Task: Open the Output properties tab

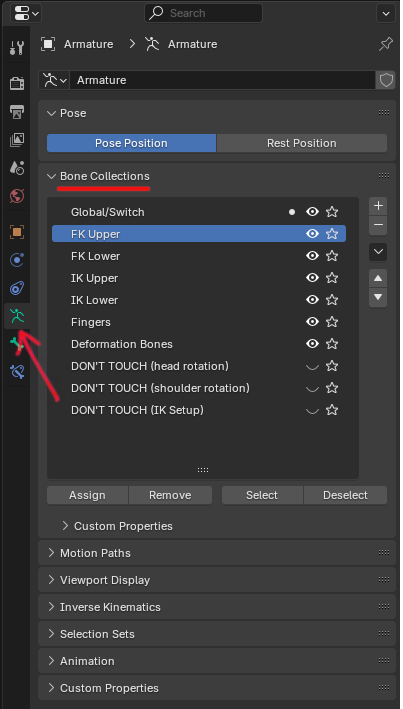Action: (17, 112)
